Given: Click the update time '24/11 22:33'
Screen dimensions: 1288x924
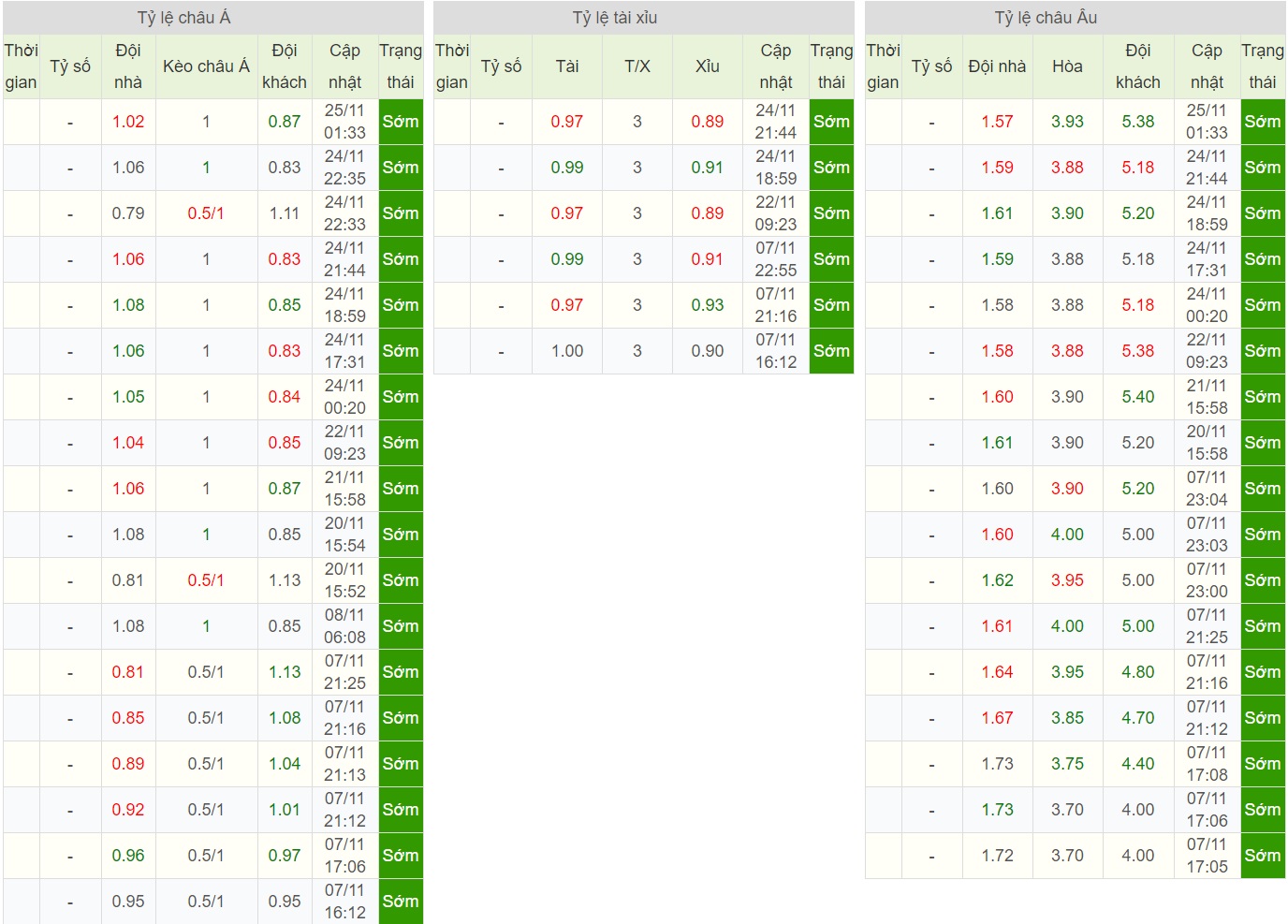Looking at the screenshot, I should [344, 213].
